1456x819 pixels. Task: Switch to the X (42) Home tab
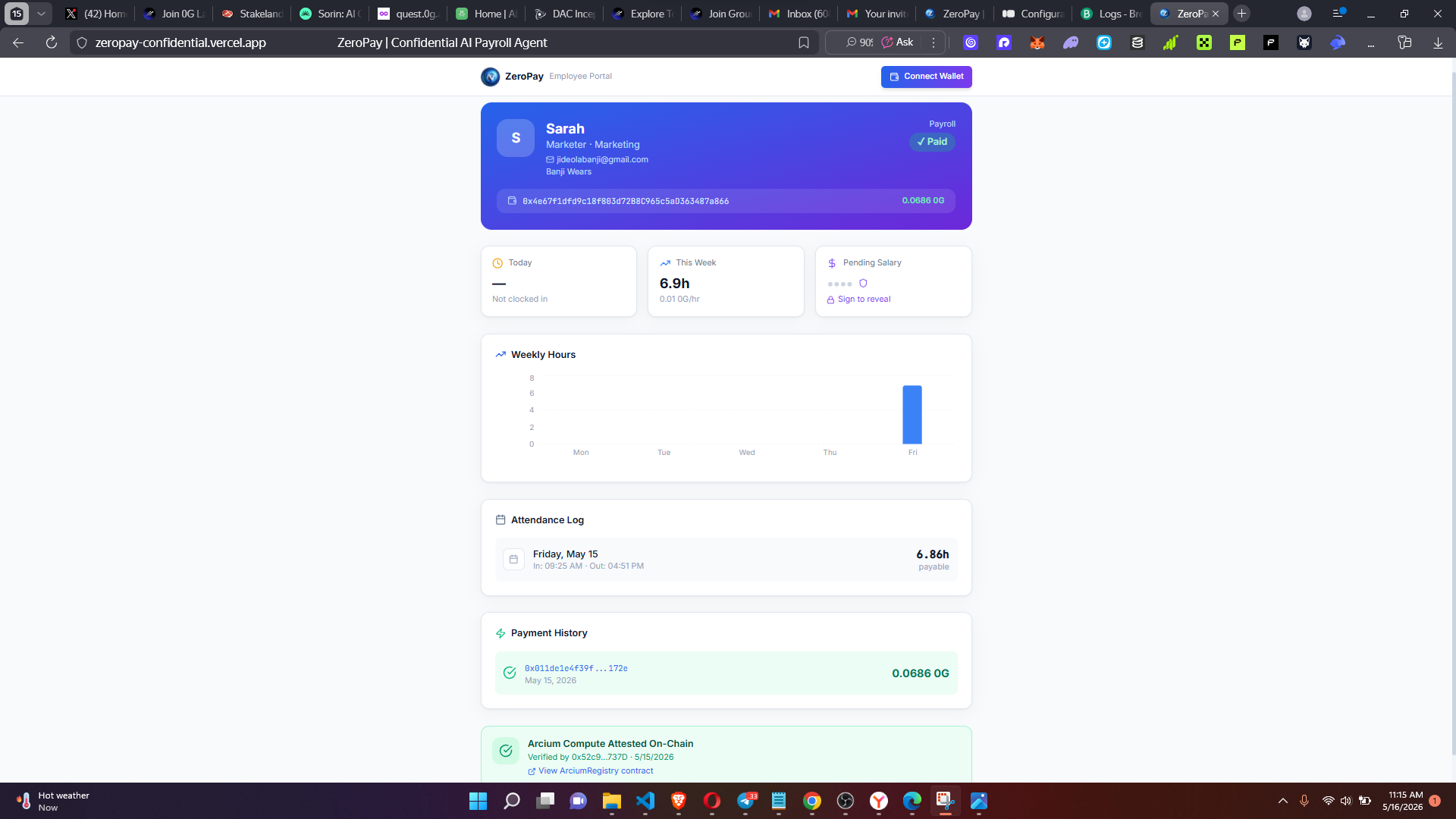tap(96, 14)
